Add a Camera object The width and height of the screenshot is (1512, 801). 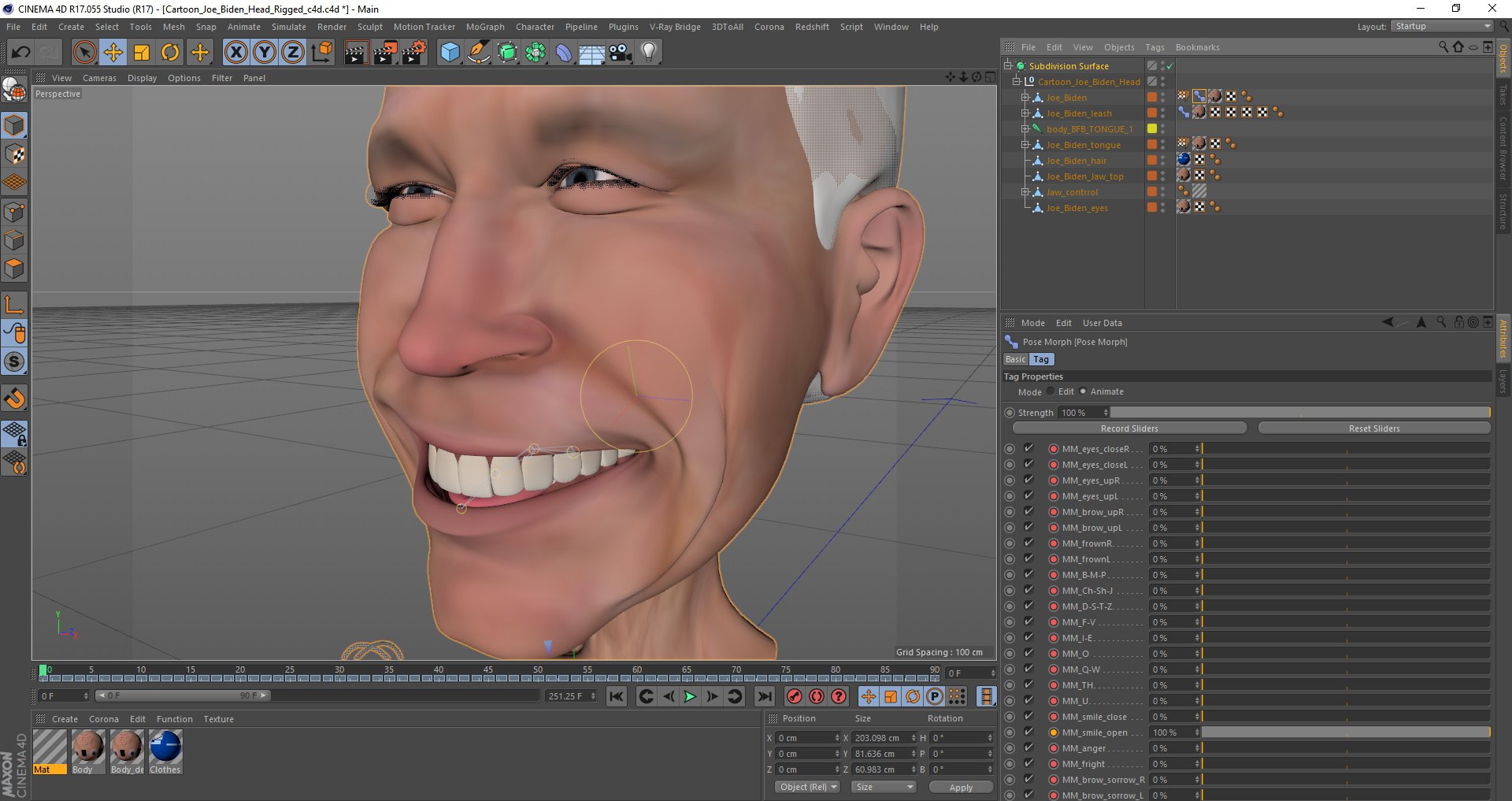[621, 53]
